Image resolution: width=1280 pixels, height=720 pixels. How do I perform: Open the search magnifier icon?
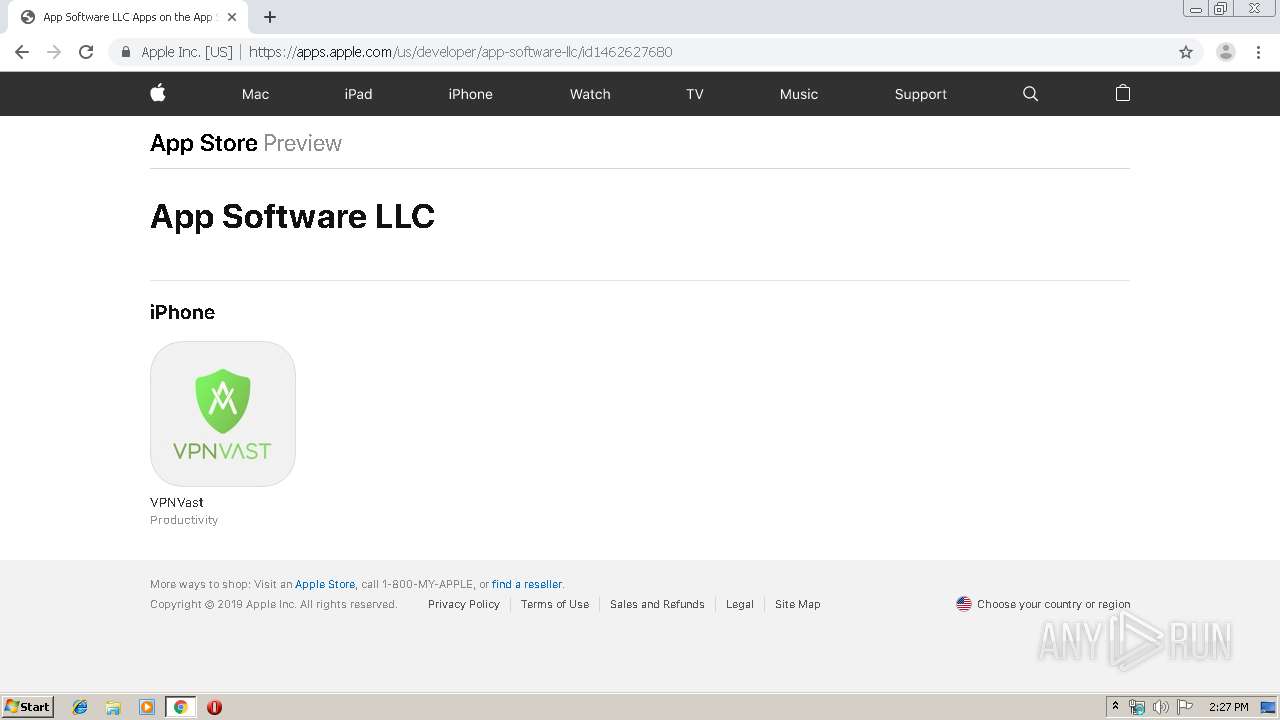[1030, 93]
